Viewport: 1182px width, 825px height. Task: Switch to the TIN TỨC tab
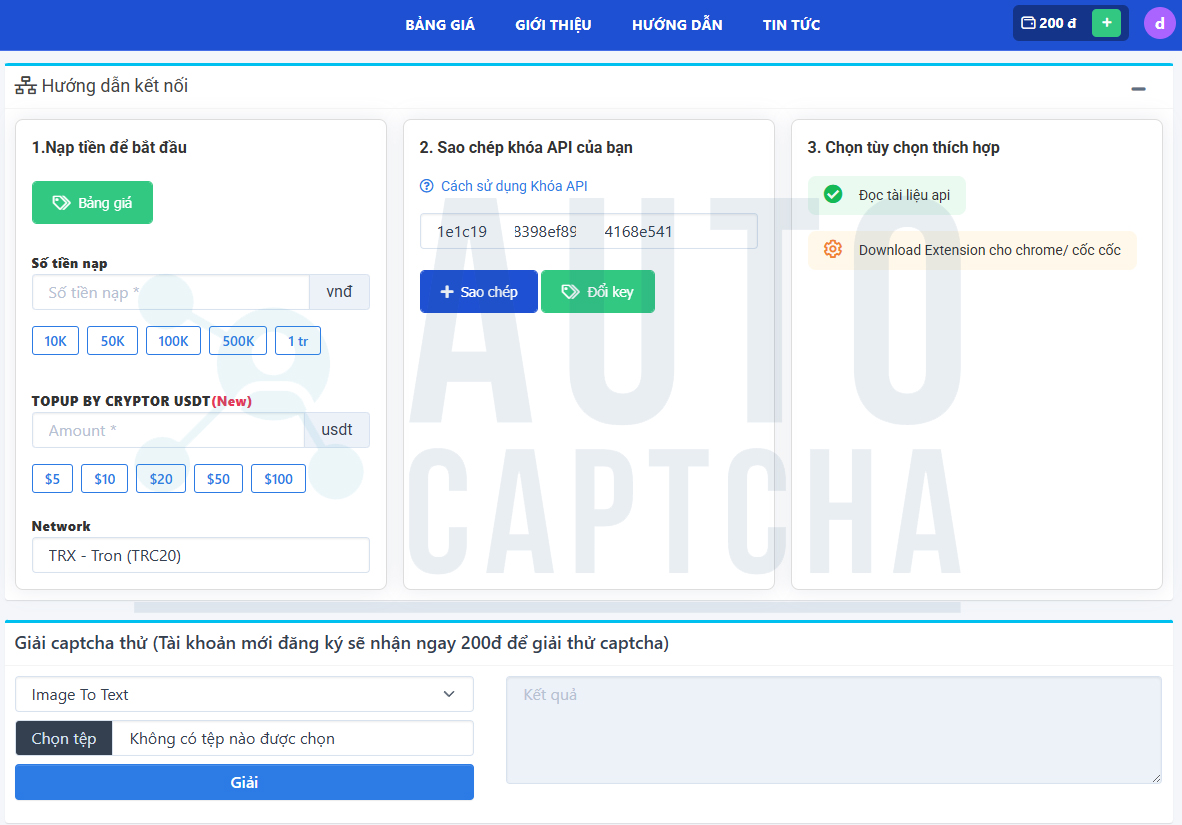click(x=791, y=24)
